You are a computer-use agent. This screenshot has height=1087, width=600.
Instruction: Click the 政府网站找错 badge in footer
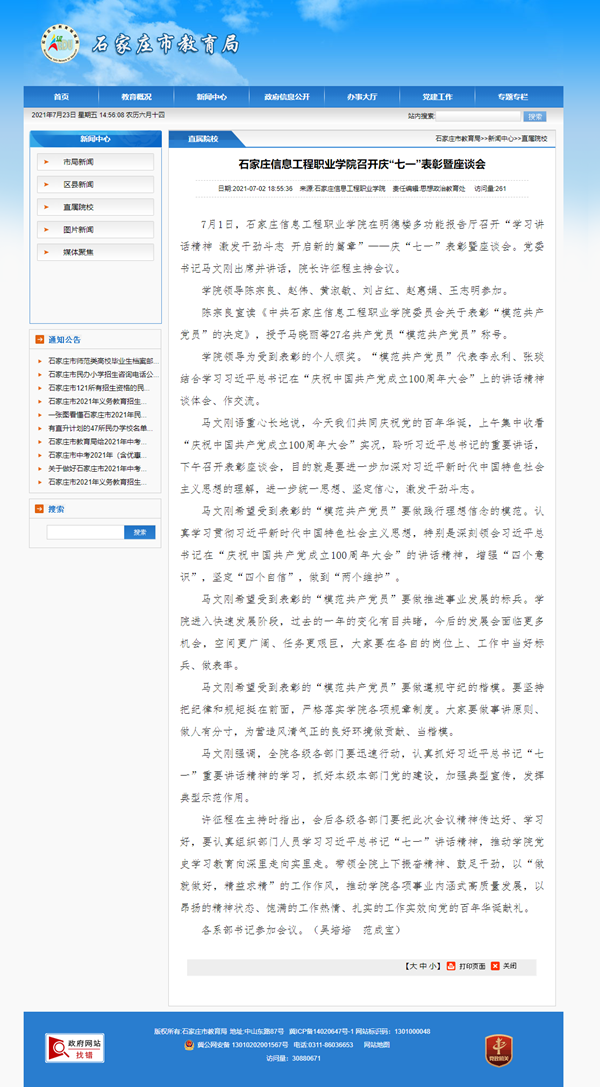tap(75, 1048)
